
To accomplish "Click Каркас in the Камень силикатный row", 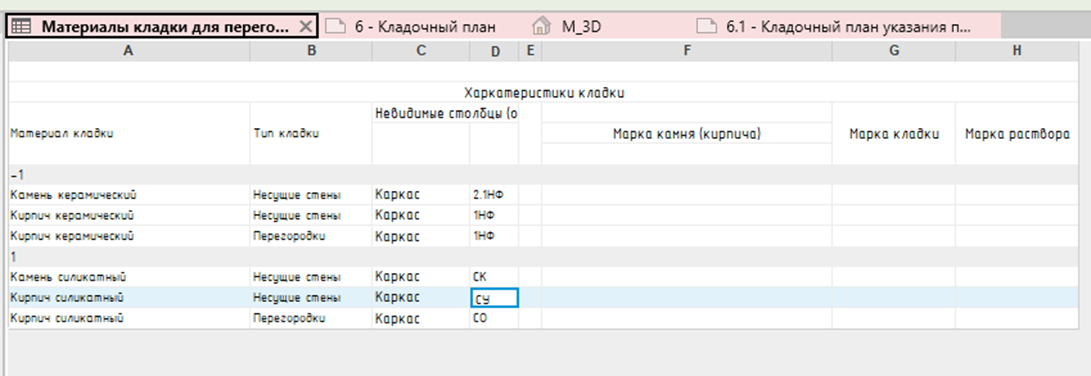I will point(421,276).
